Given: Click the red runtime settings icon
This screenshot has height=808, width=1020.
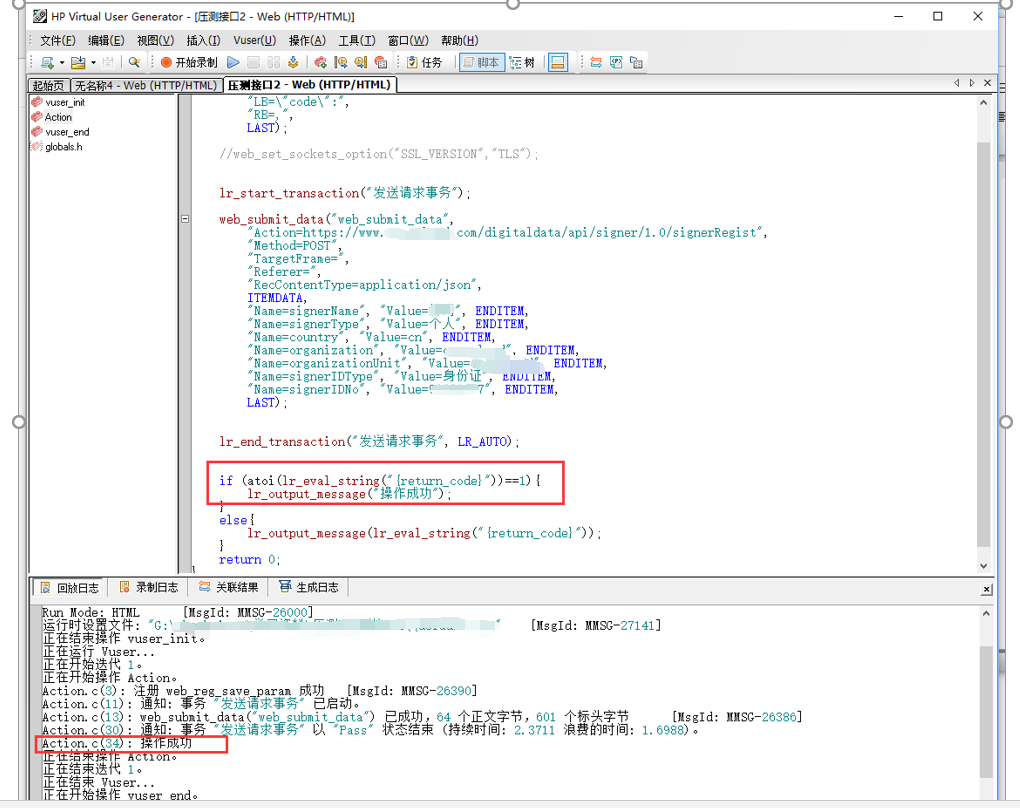Looking at the screenshot, I should [x=320, y=62].
